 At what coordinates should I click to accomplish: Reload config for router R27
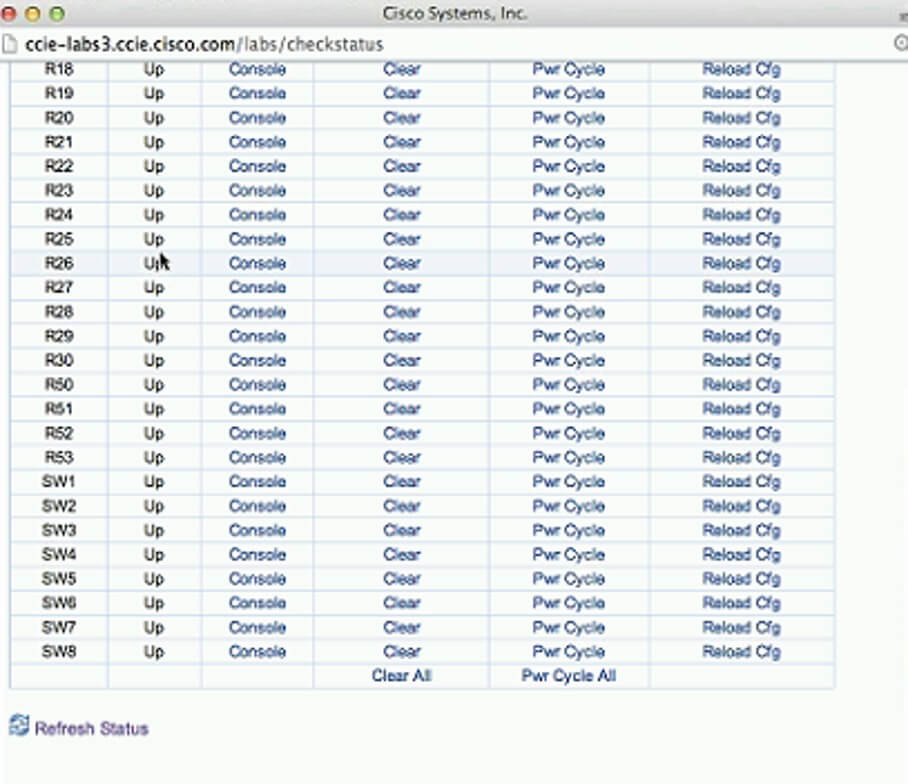[x=741, y=287]
